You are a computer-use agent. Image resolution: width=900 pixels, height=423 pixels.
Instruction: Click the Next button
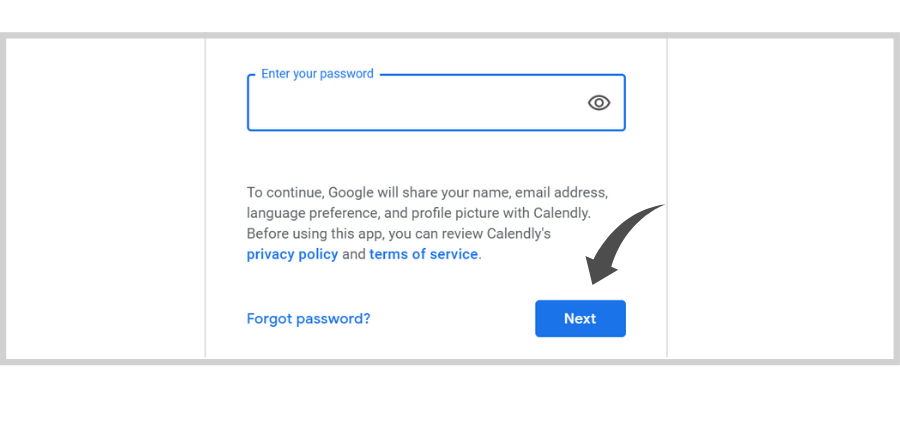point(580,319)
